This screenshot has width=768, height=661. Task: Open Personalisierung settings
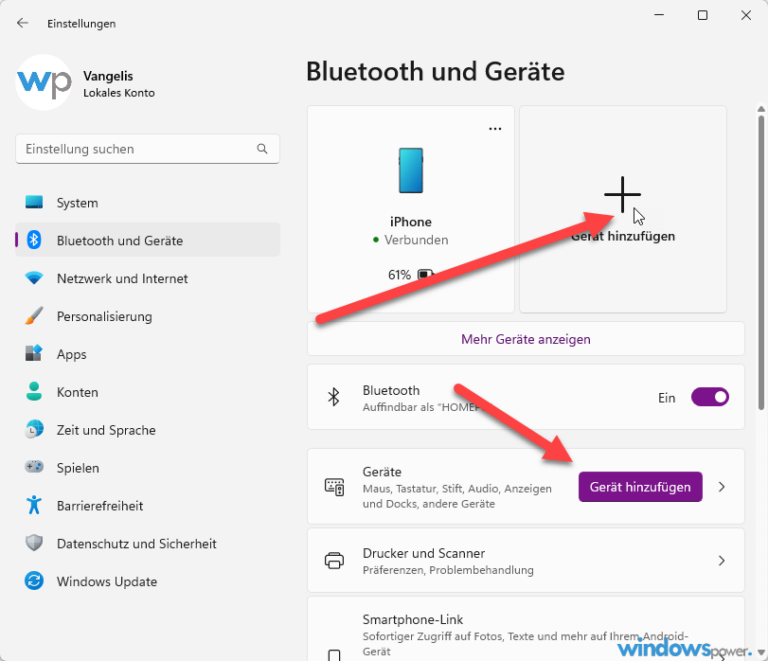[x=147, y=316]
